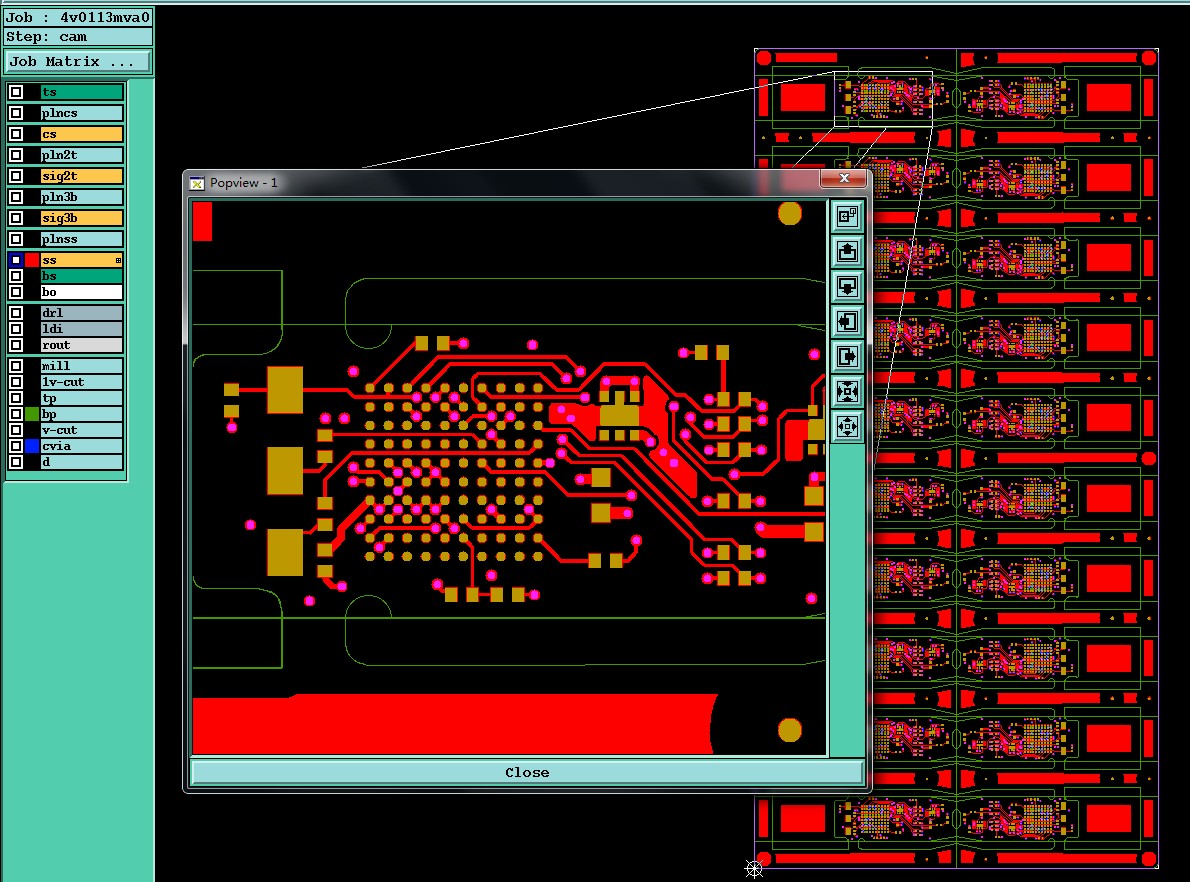Viewport: 1190px width, 882px height.
Task: Toggle the pln3b layer display checkbox
Action: tap(16, 197)
